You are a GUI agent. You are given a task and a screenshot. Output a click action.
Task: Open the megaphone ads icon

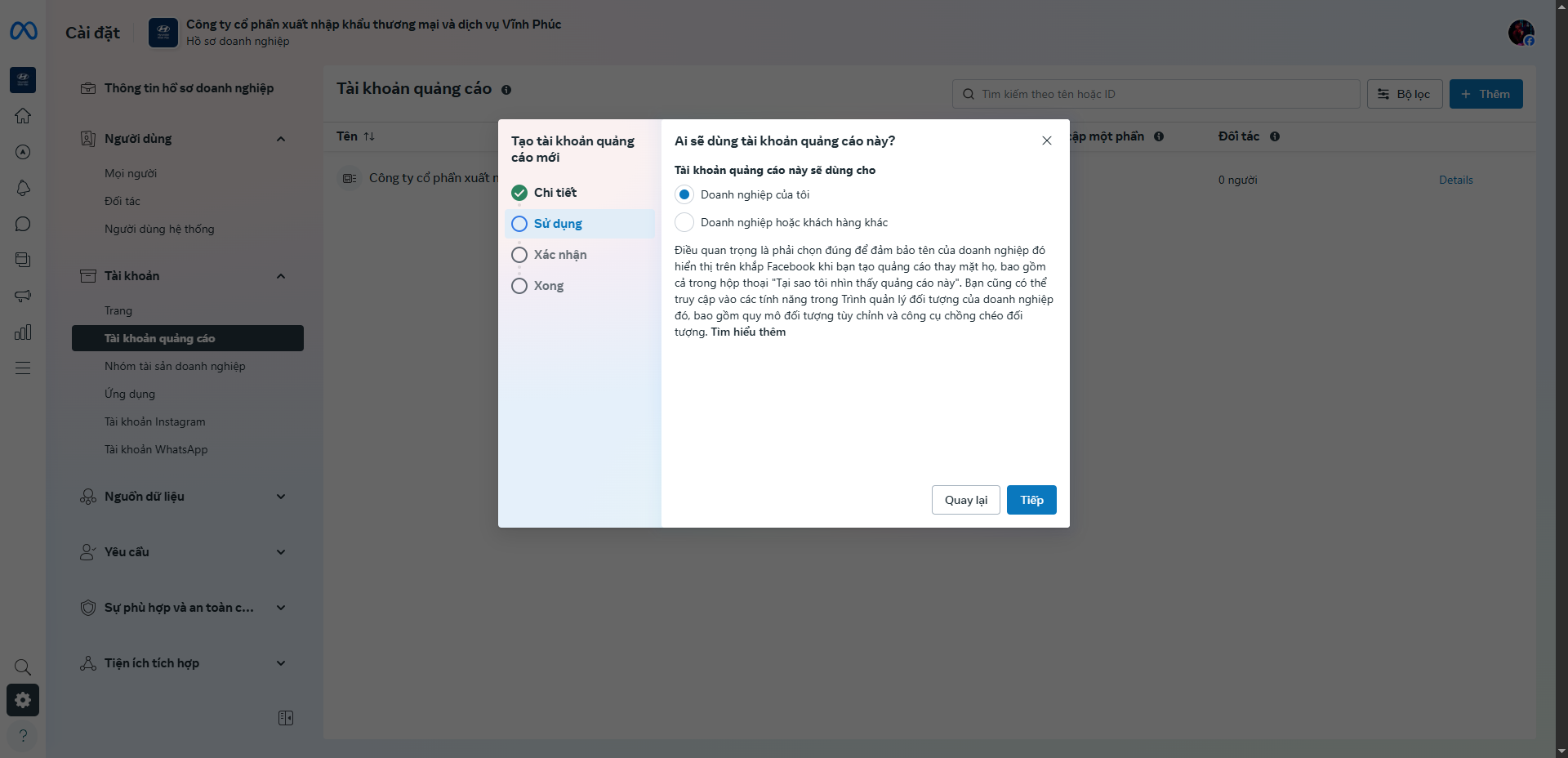23,296
